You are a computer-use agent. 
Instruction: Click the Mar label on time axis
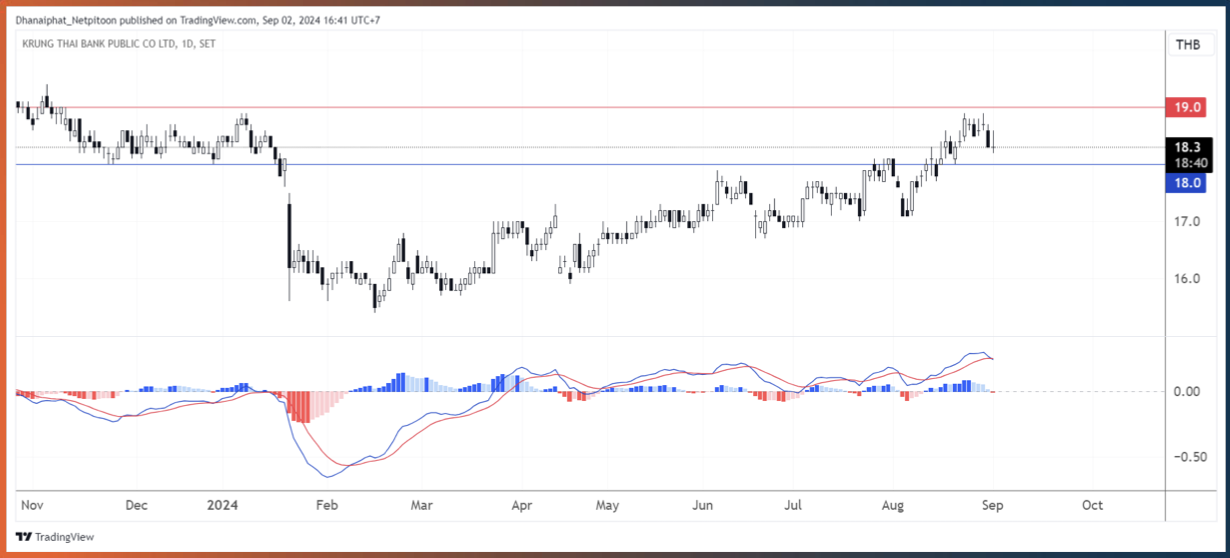(x=422, y=506)
